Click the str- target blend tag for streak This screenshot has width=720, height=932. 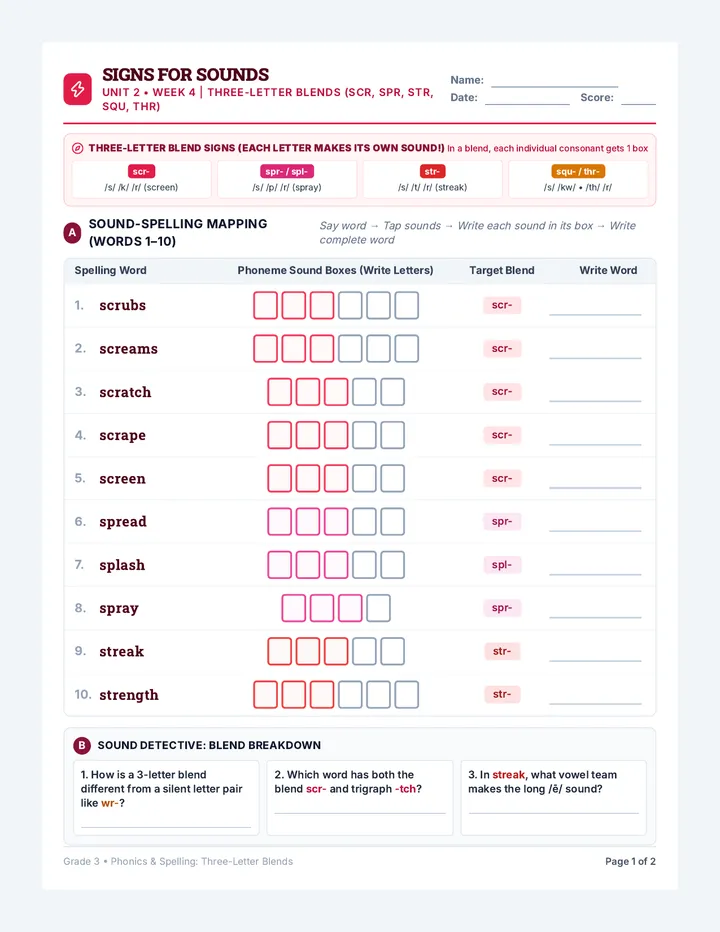coord(502,651)
